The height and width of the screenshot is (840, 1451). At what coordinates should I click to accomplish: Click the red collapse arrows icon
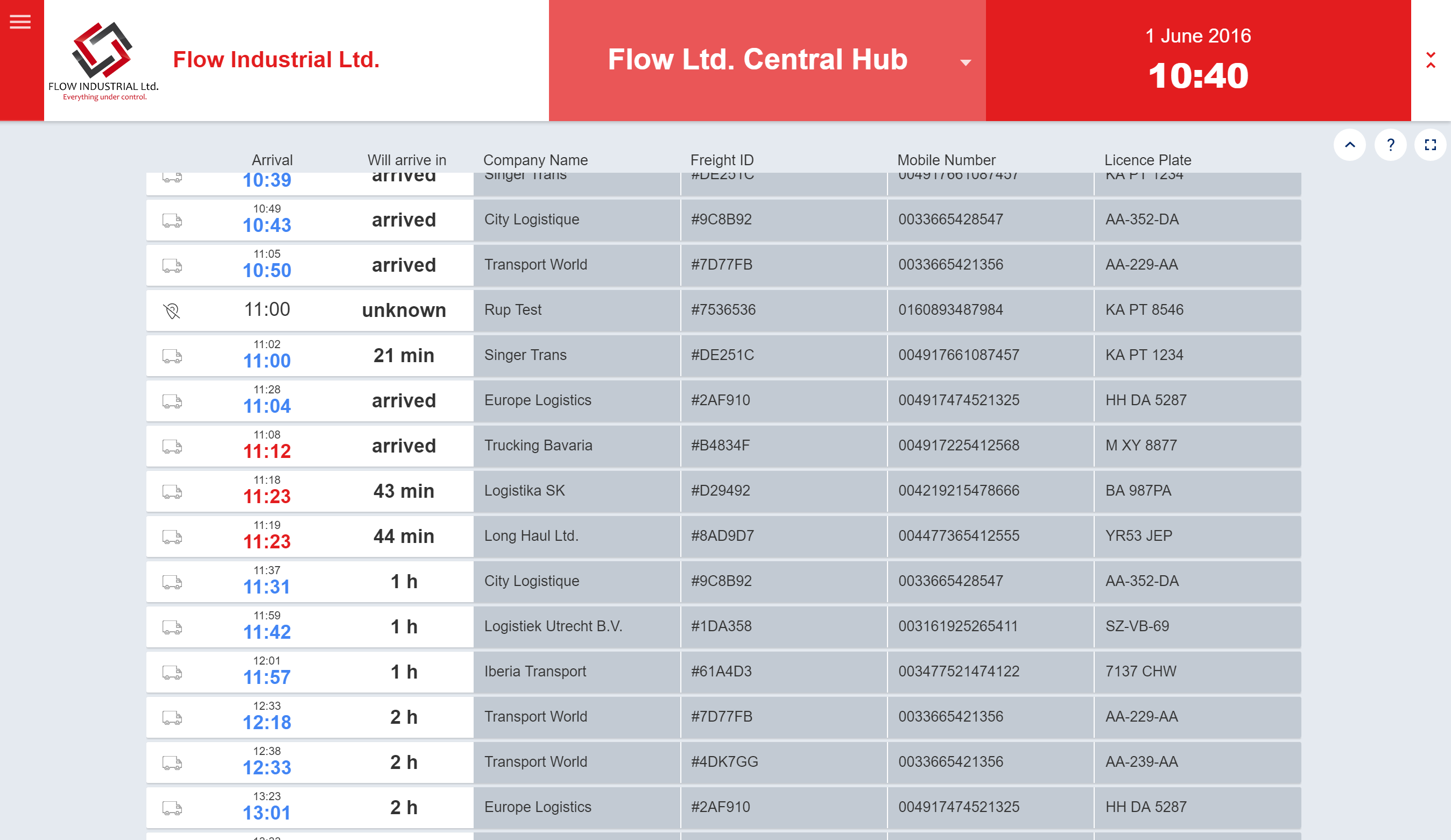point(1430,60)
